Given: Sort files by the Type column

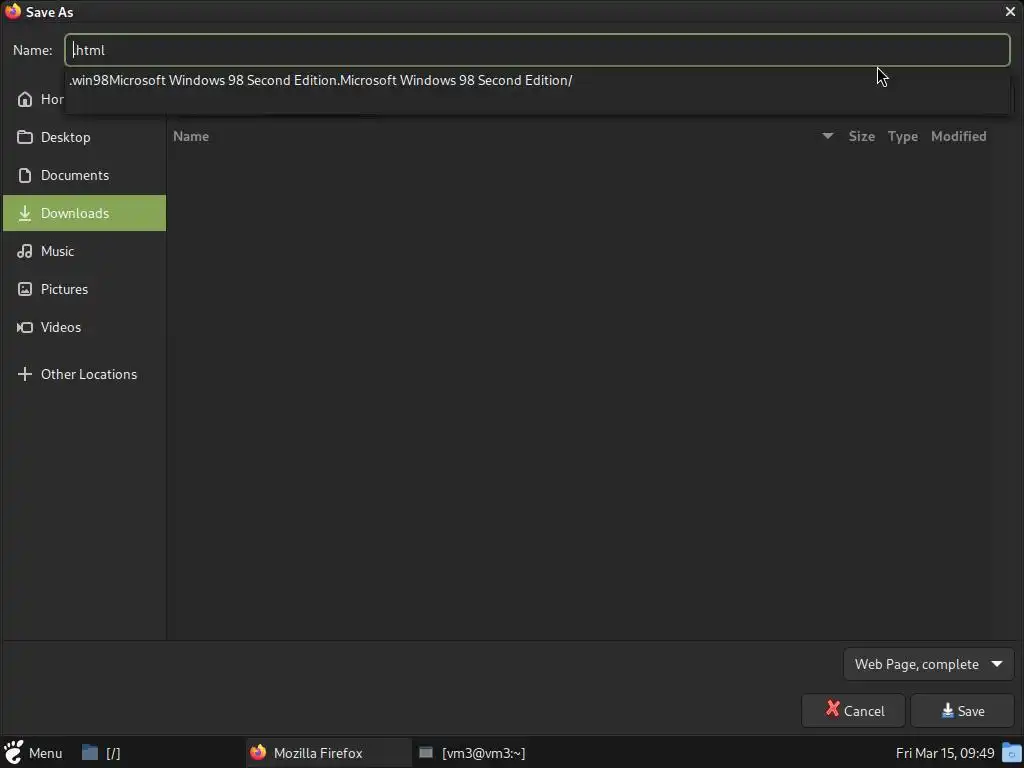Looking at the screenshot, I should pyautogui.click(x=903, y=136).
